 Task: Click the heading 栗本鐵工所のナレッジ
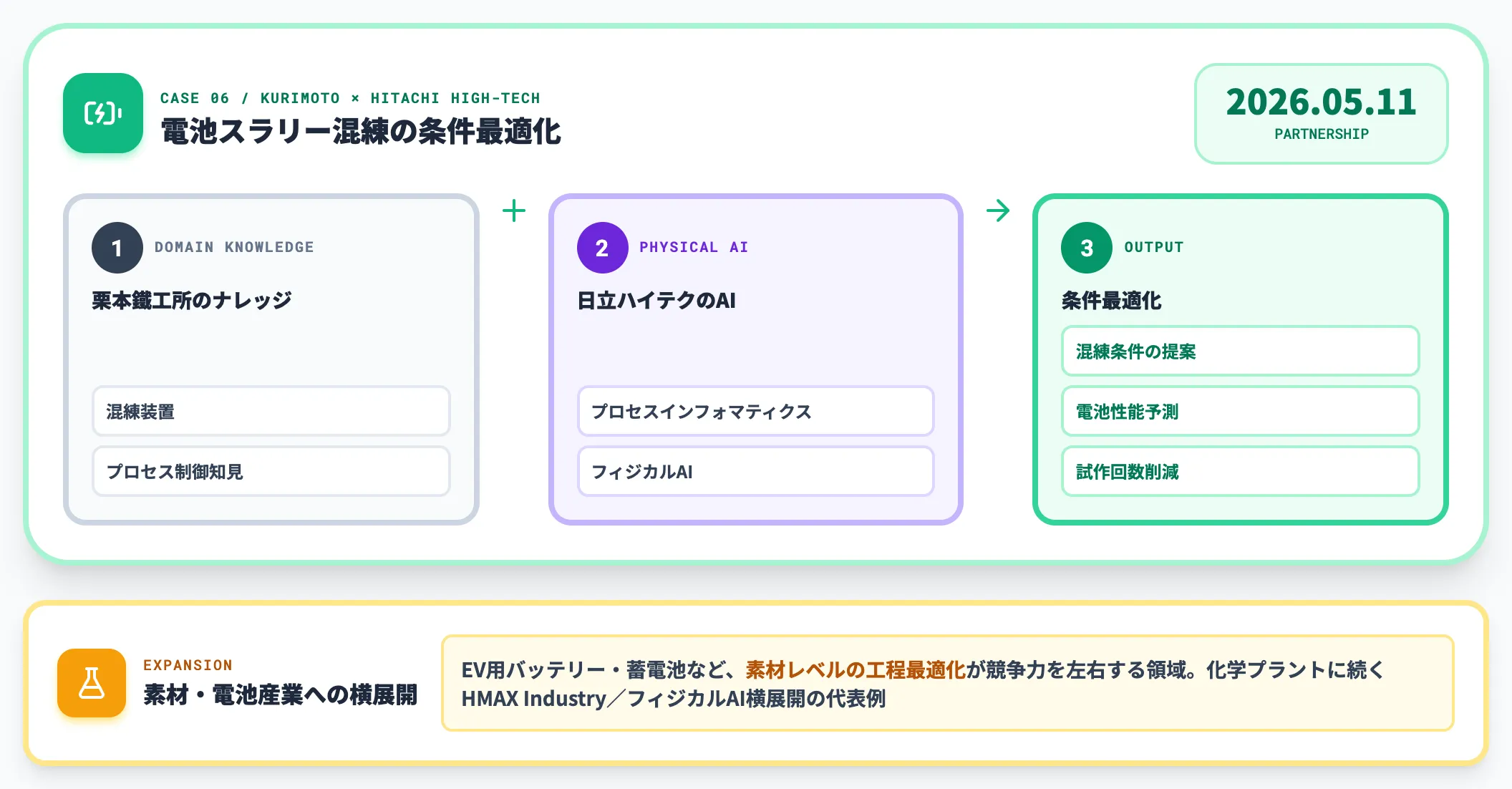[x=192, y=300]
